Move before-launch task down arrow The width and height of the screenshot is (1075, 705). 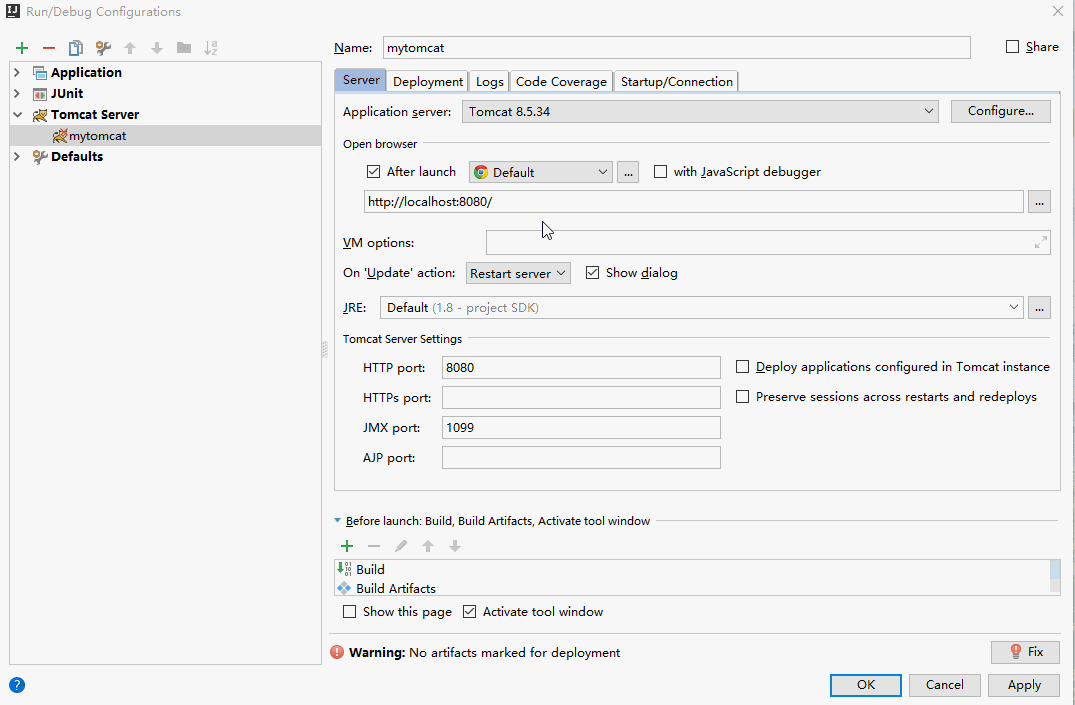point(455,546)
